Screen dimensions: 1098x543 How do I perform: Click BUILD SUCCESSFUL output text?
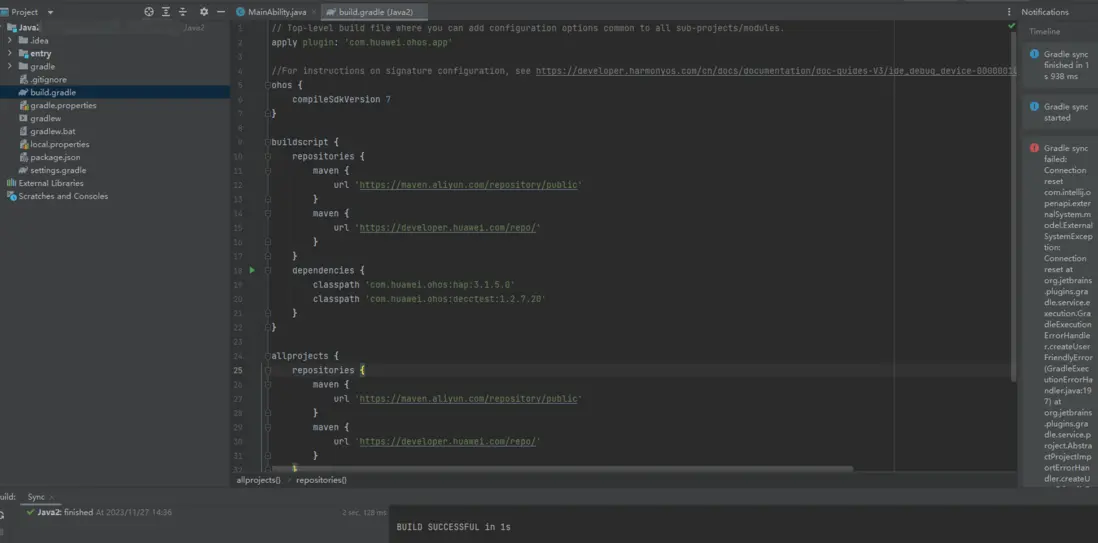pos(453,526)
